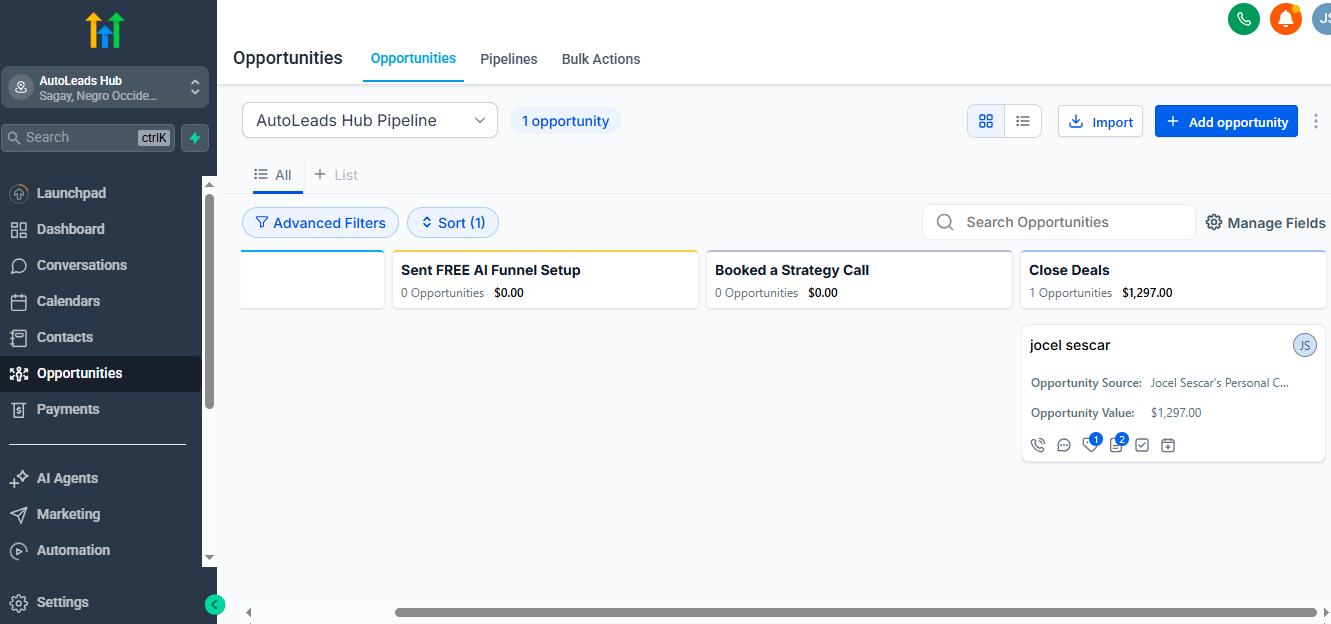Collapse the sidebar with the green chevron

[x=215, y=605]
